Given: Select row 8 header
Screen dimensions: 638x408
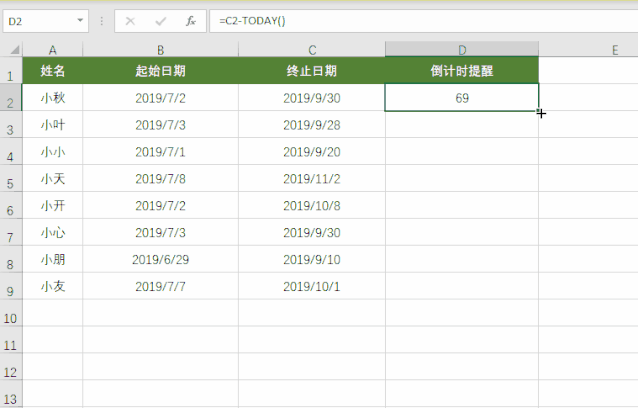Looking at the screenshot, I should [11, 259].
